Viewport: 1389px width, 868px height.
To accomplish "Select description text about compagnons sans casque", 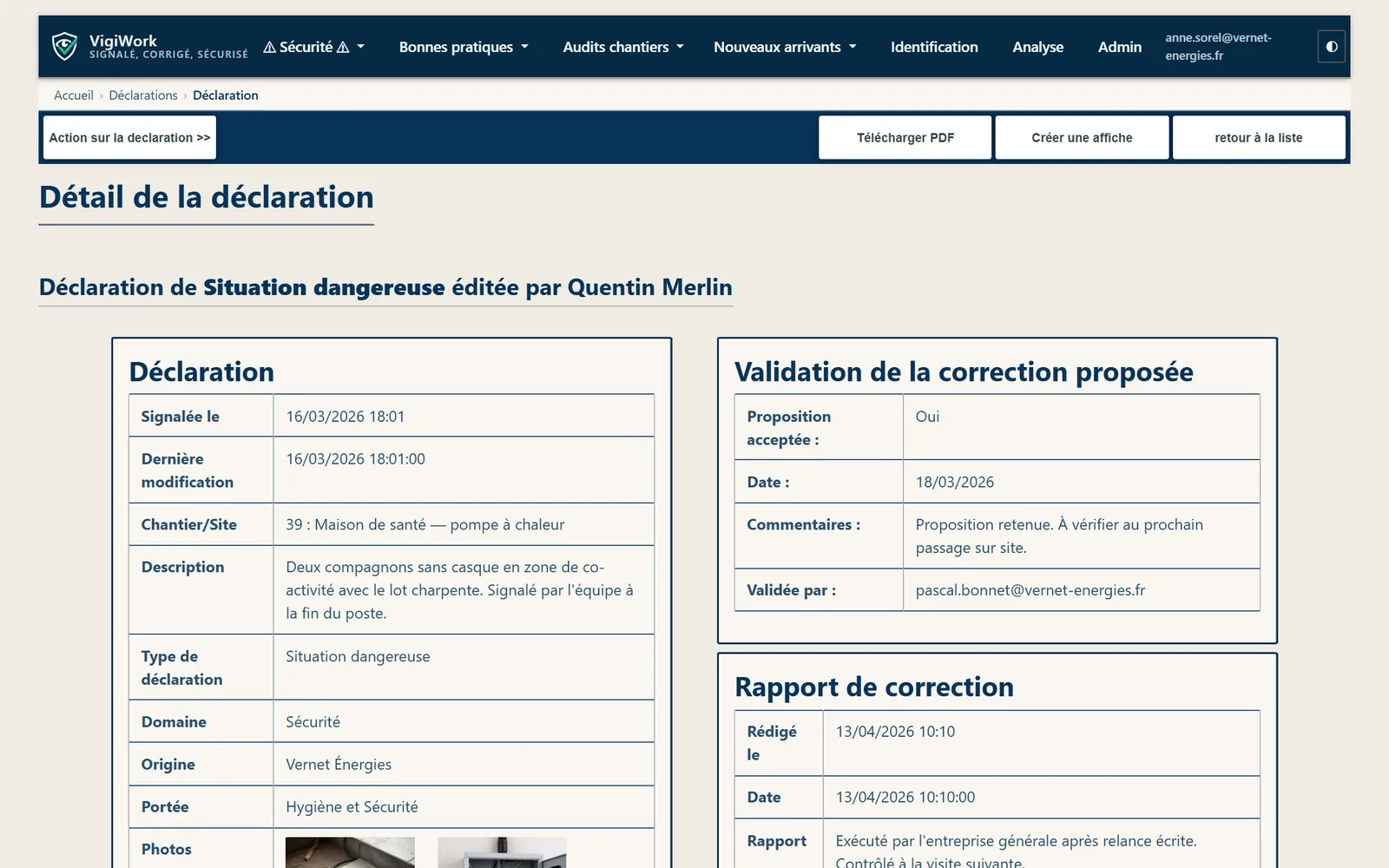I will point(459,590).
